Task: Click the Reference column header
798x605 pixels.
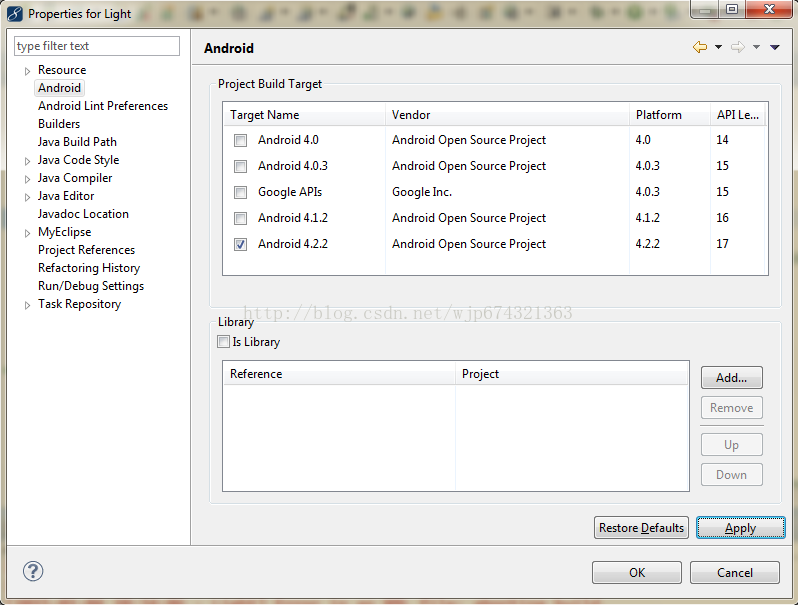Action: click(339, 374)
